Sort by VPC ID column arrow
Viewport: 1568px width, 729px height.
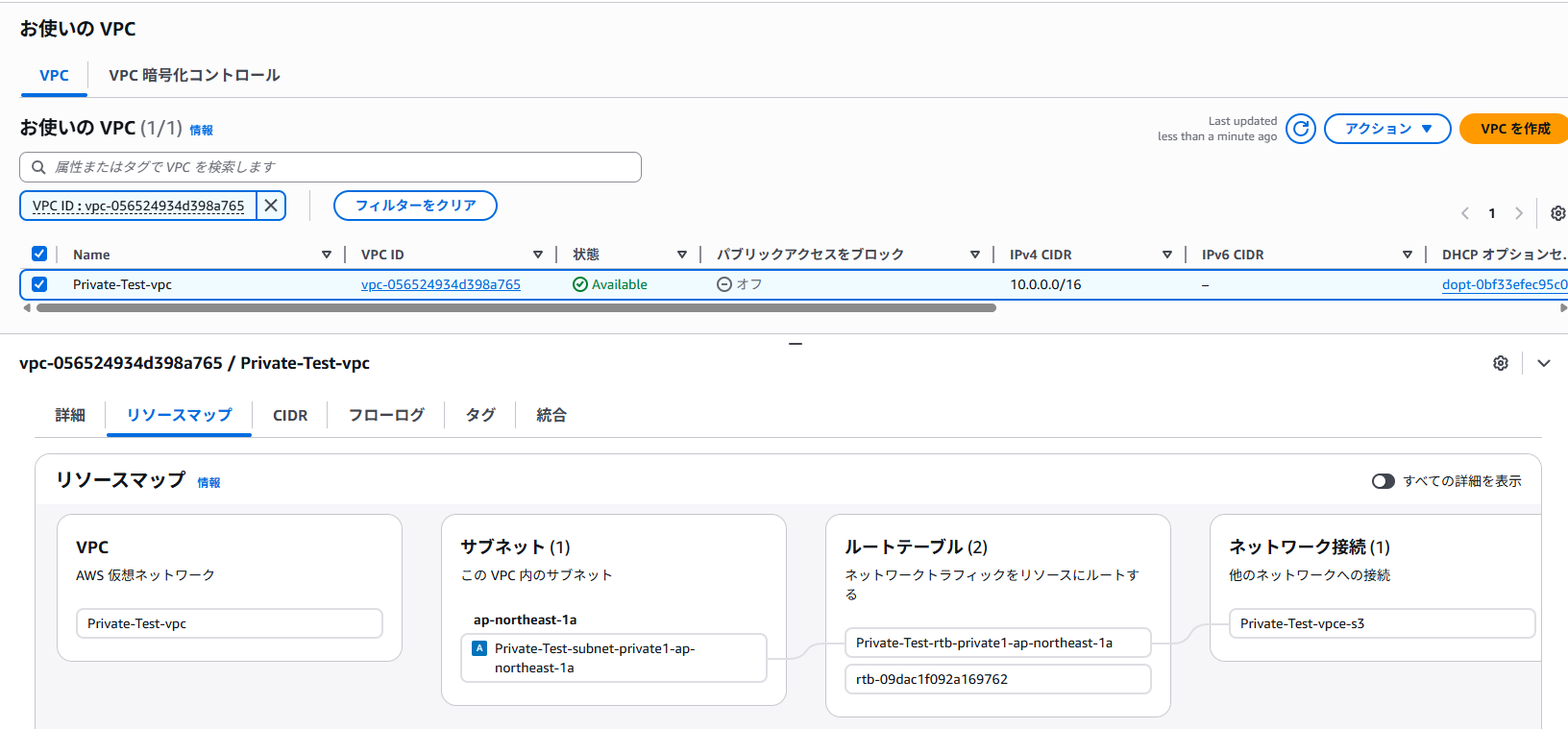click(538, 255)
